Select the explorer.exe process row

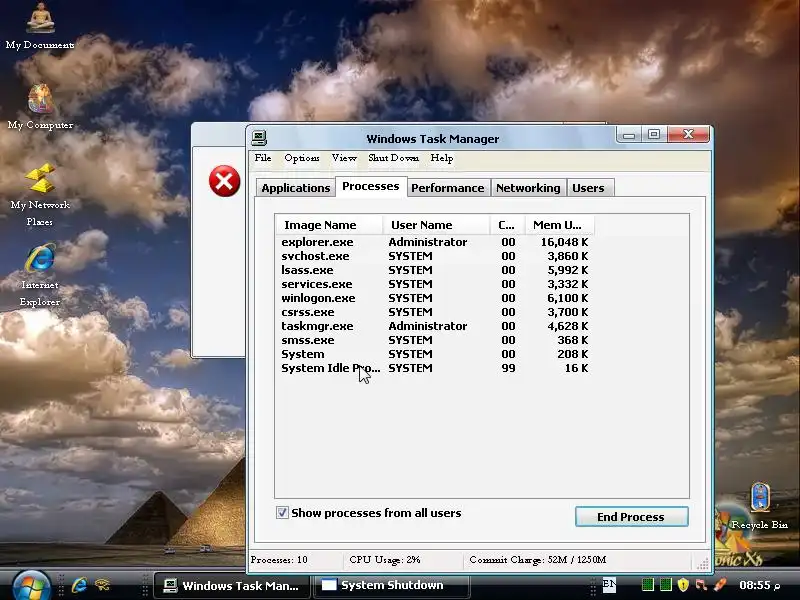pos(435,242)
